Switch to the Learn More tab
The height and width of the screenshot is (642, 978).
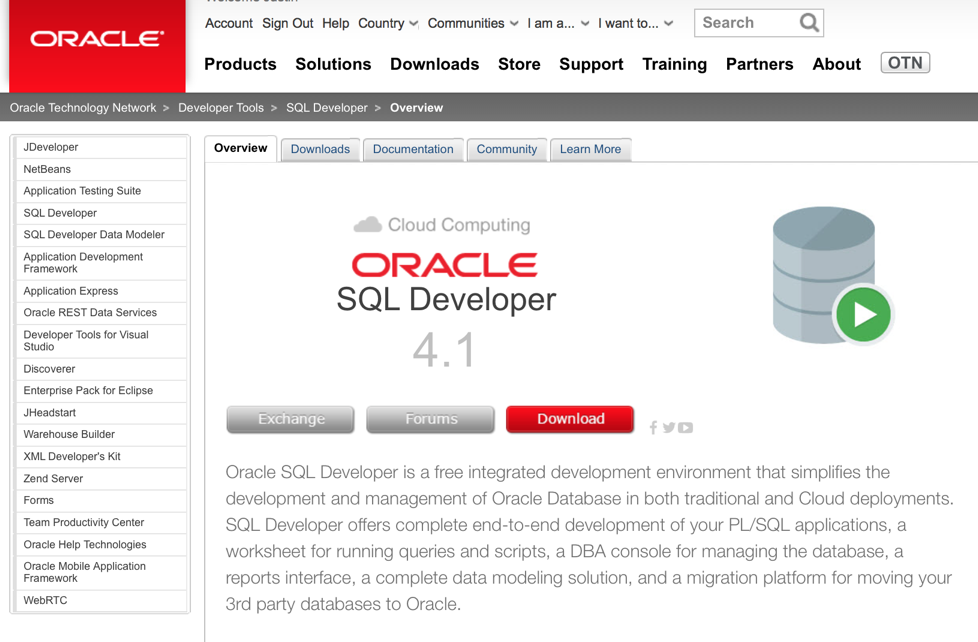tap(590, 150)
